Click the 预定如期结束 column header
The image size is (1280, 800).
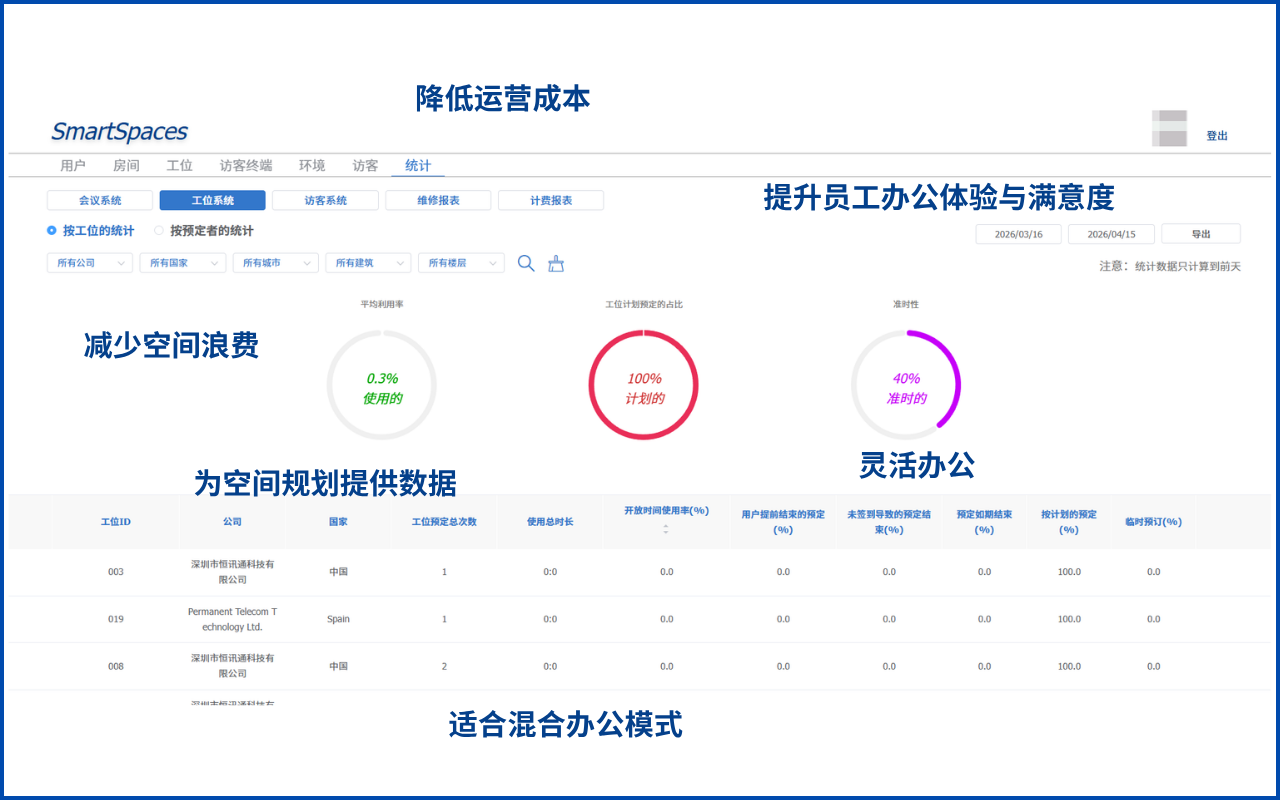pyautogui.click(x=984, y=522)
